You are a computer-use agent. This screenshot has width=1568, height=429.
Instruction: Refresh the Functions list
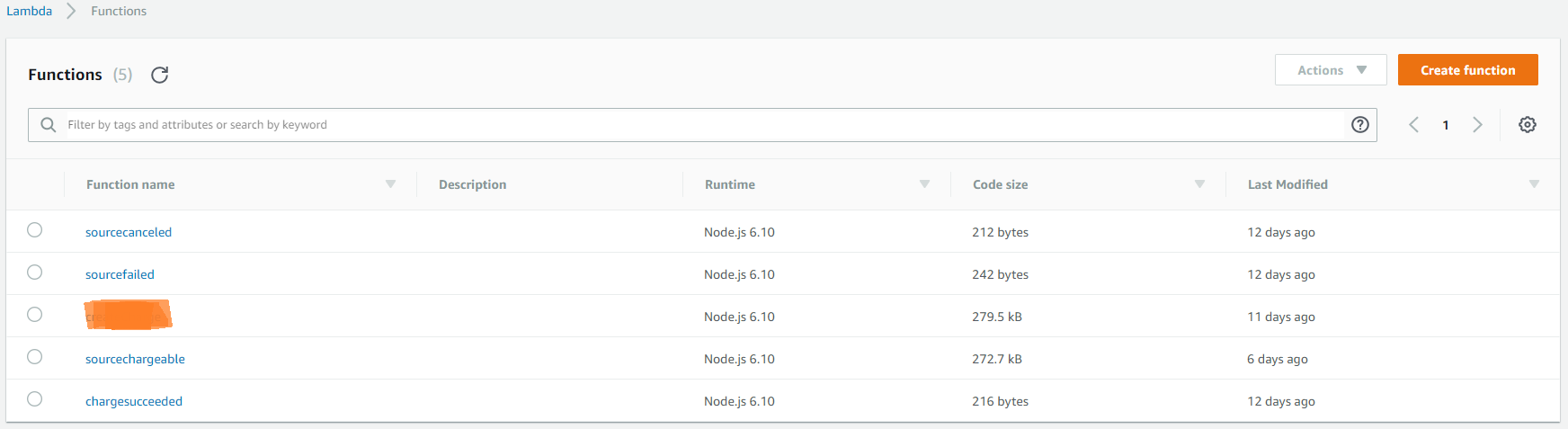click(x=160, y=75)
